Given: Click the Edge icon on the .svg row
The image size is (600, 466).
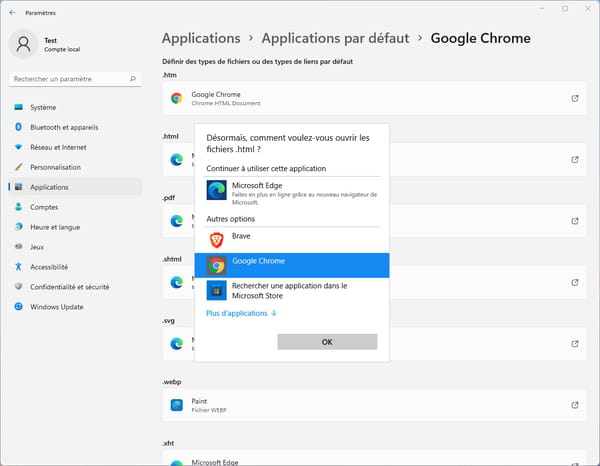Looking at the screenshot, I should pyautogui.click(x=176, y=344).
